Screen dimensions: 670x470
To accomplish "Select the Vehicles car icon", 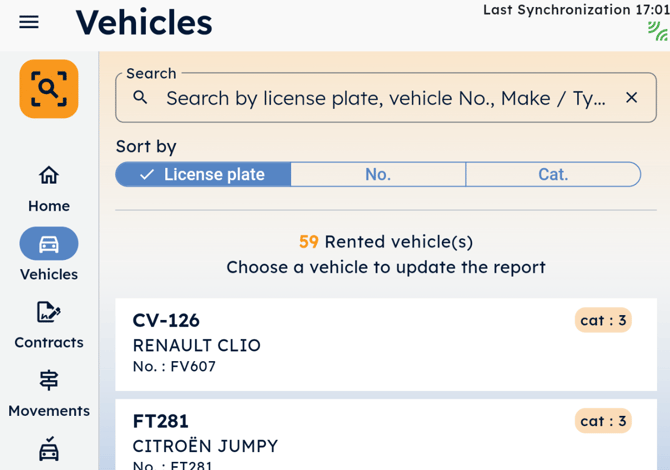I will click(48, 244).
